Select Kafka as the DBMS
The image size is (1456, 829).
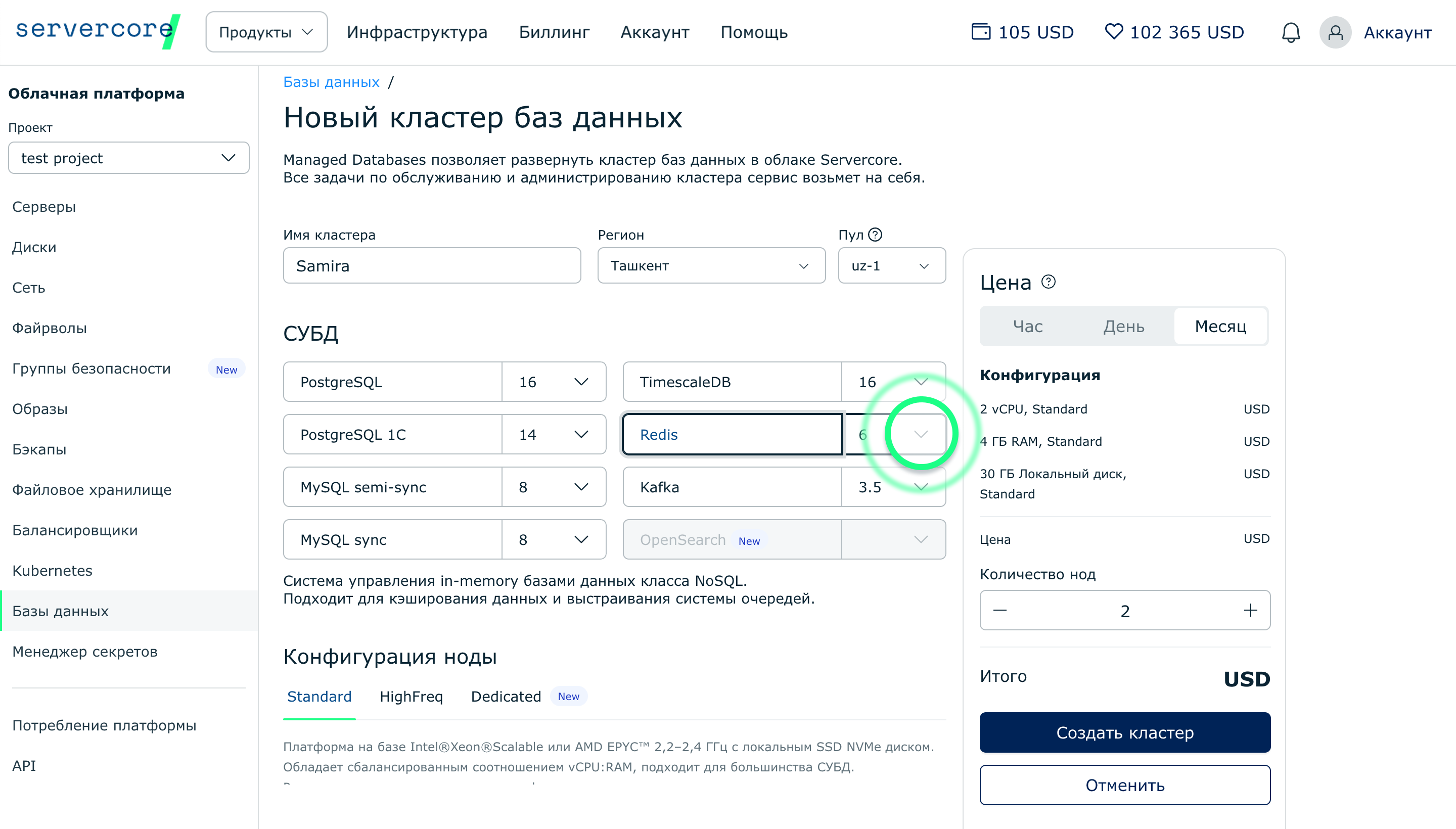coord(732,487)
